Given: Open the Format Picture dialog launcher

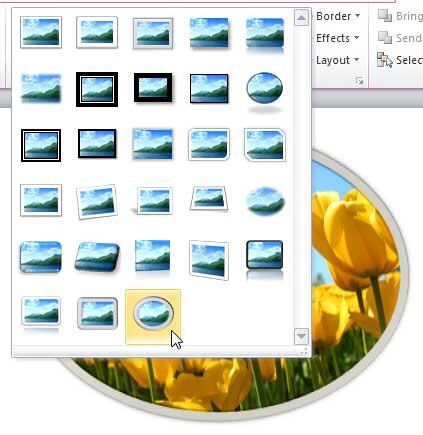Looking at the screenshot, I should pyautogui.click(x=359, y=81).
